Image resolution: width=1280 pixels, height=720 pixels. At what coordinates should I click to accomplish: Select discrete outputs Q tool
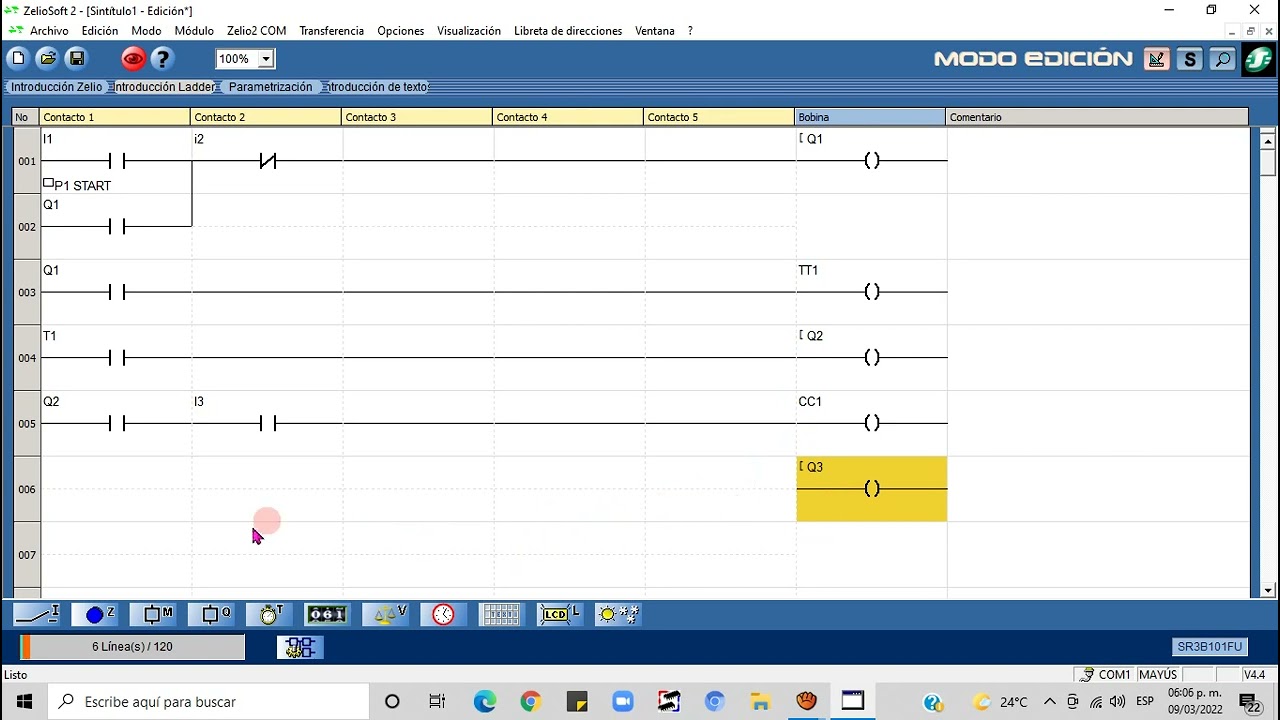click(212, 614)
